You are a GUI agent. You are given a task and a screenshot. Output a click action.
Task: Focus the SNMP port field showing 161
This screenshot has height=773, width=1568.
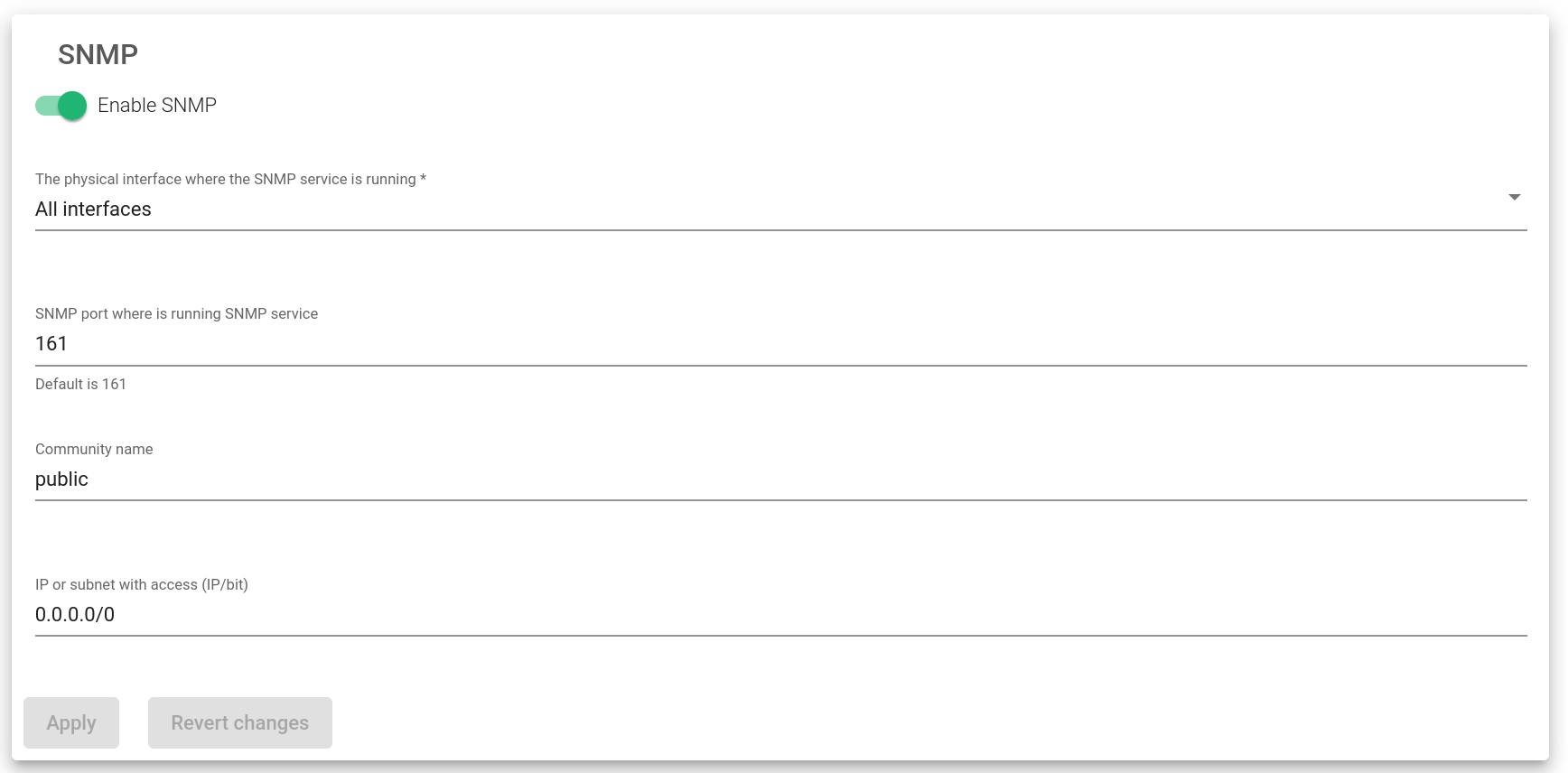pos(780,344)
